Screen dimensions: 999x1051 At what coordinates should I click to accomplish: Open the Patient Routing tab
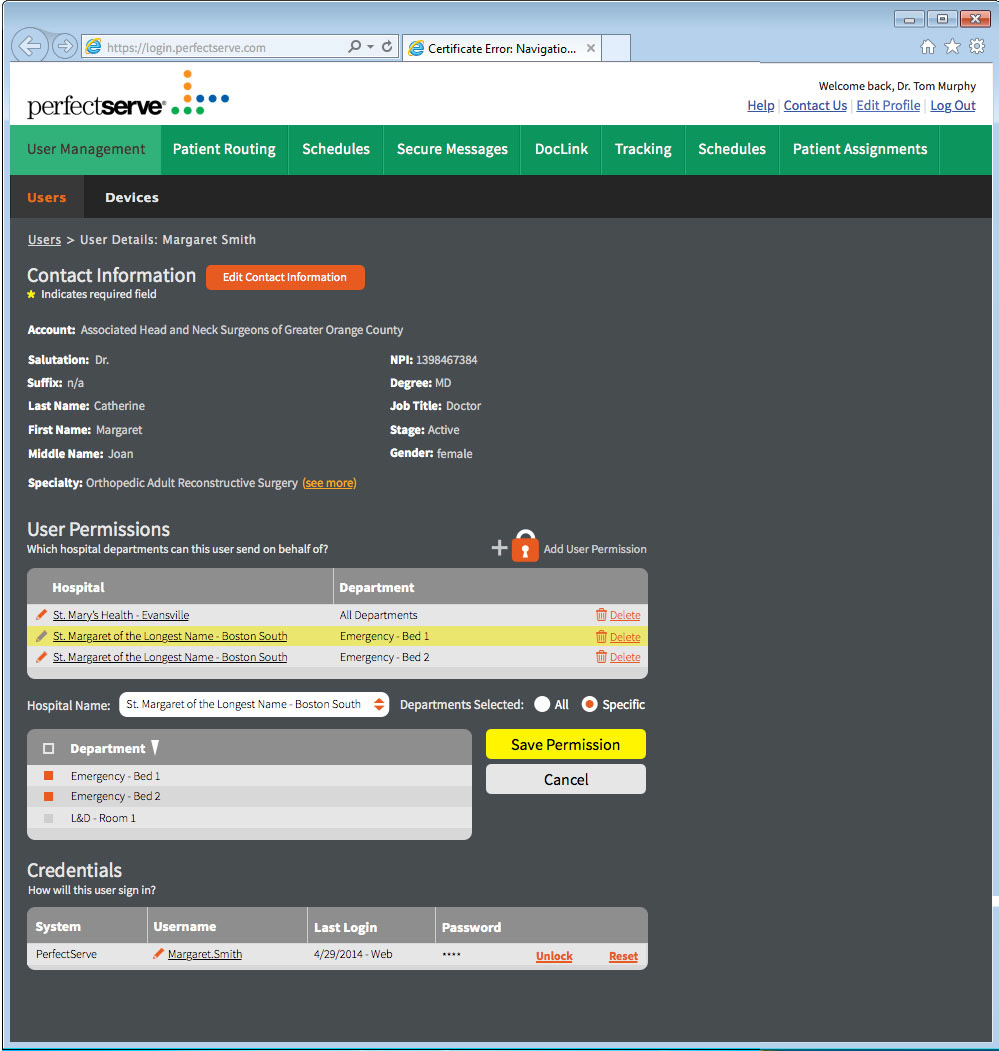(x=224, y=149)
